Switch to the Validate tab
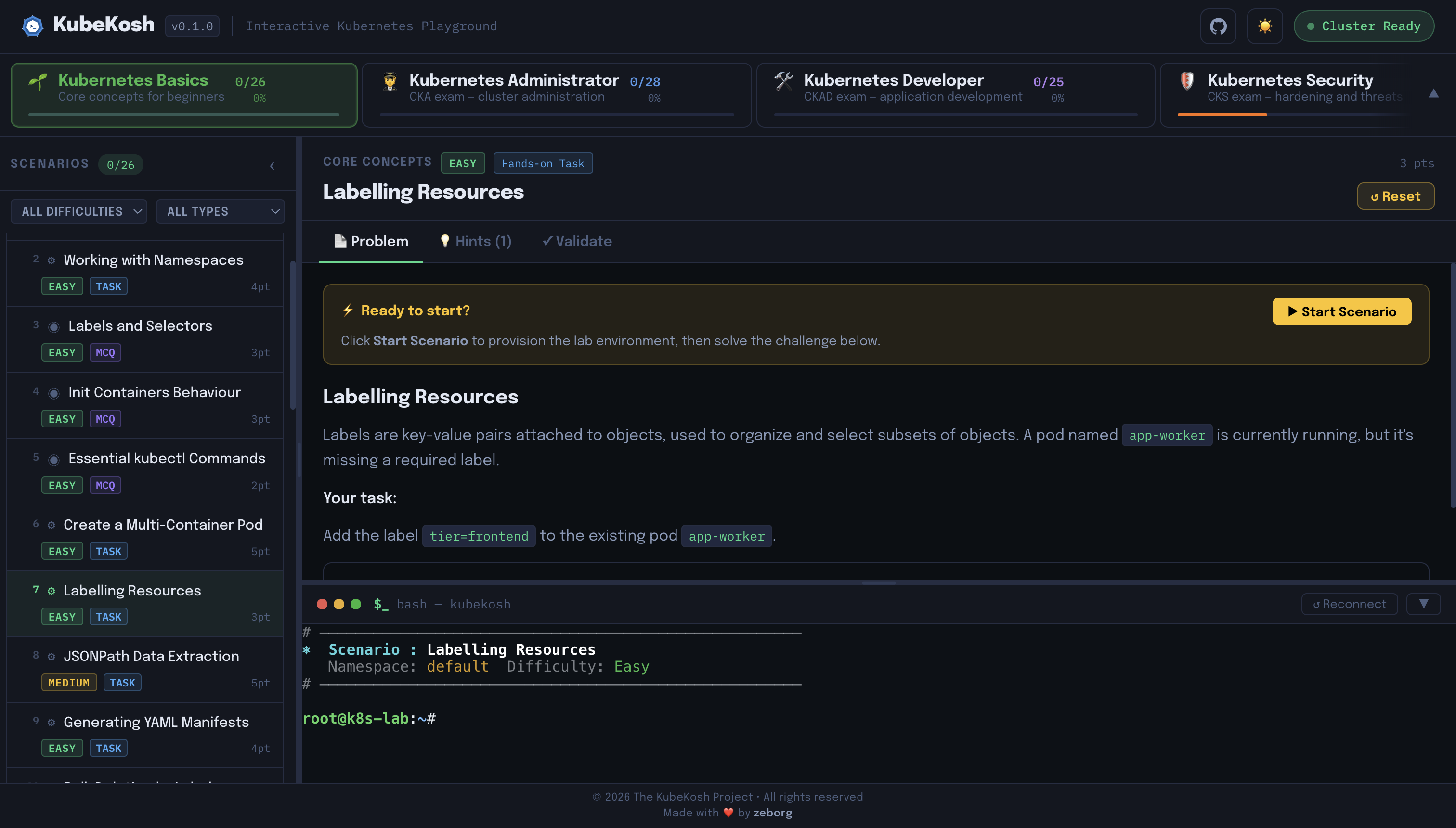 coord(577,241)
